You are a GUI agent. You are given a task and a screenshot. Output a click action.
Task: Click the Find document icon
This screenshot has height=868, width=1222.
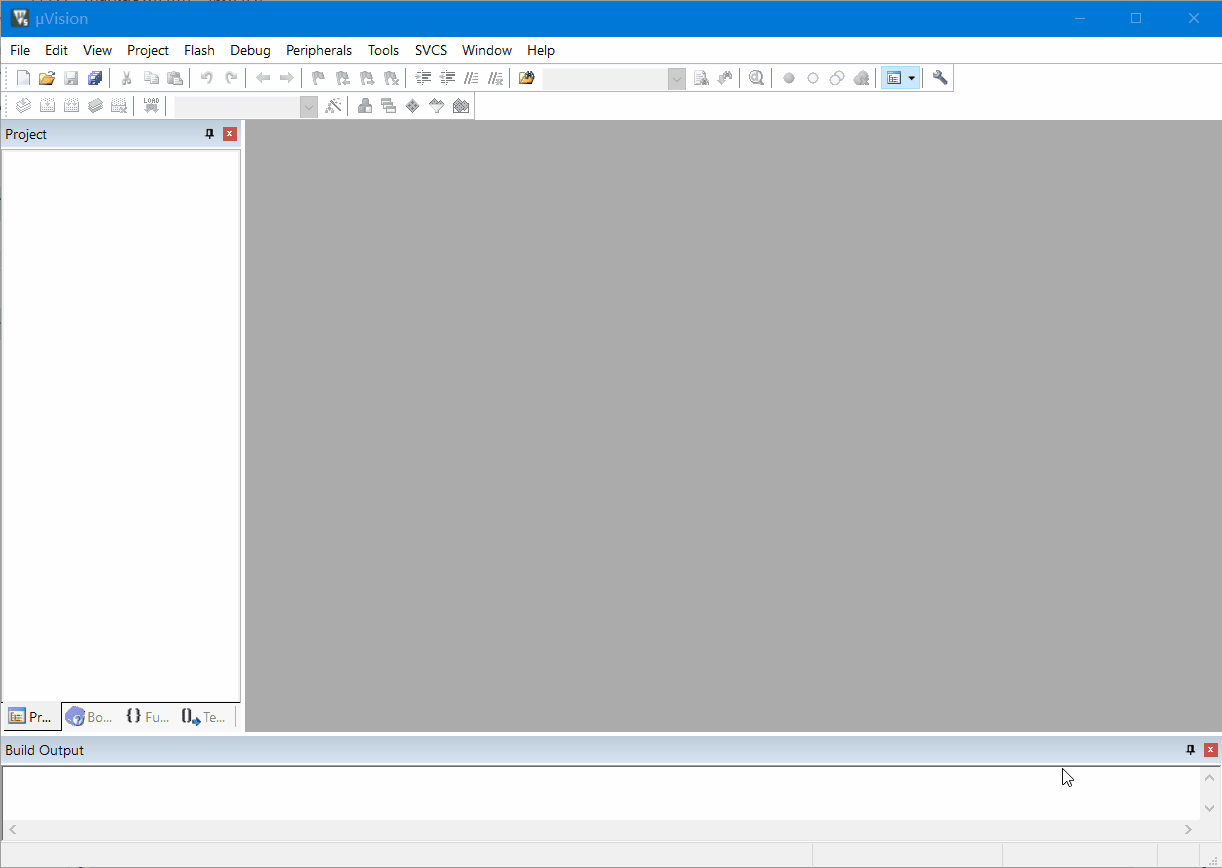point(701,78)
